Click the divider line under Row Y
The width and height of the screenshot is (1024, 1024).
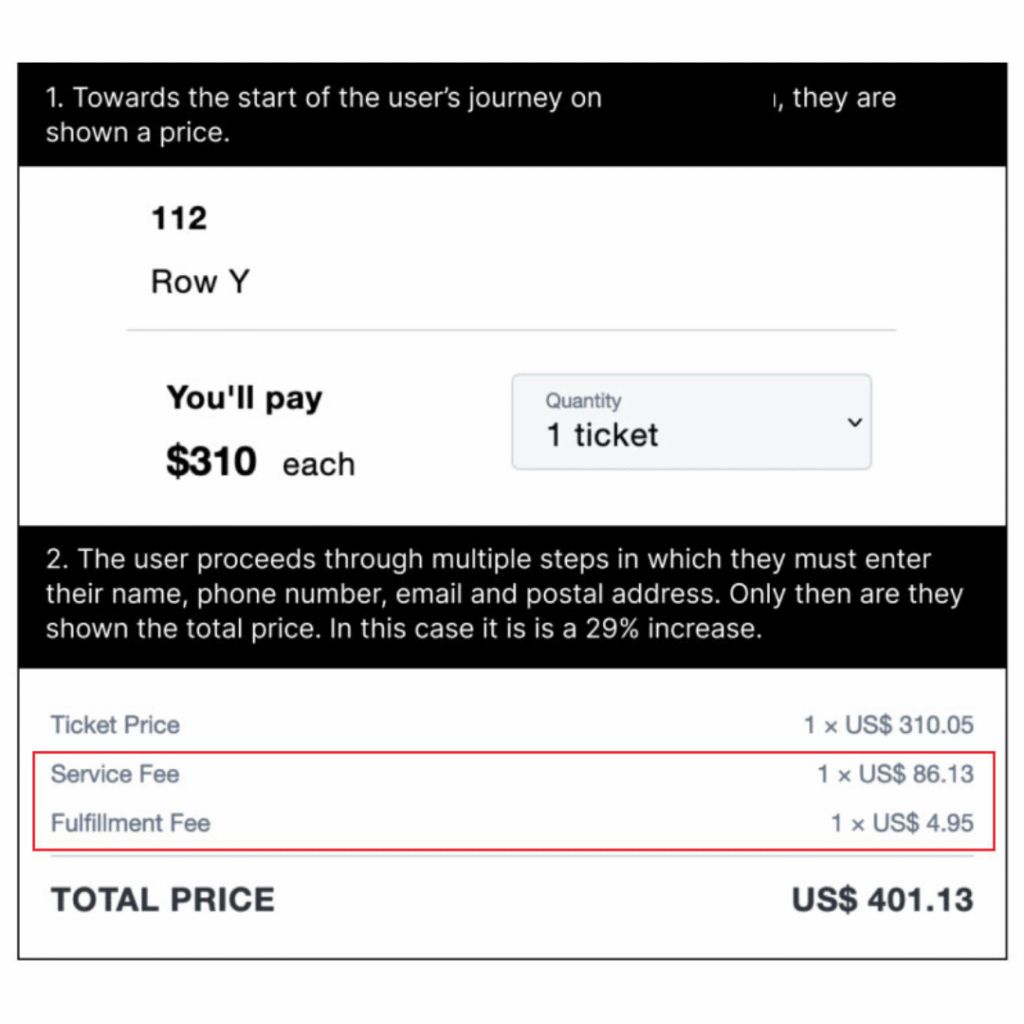click(x=512, y=328)
